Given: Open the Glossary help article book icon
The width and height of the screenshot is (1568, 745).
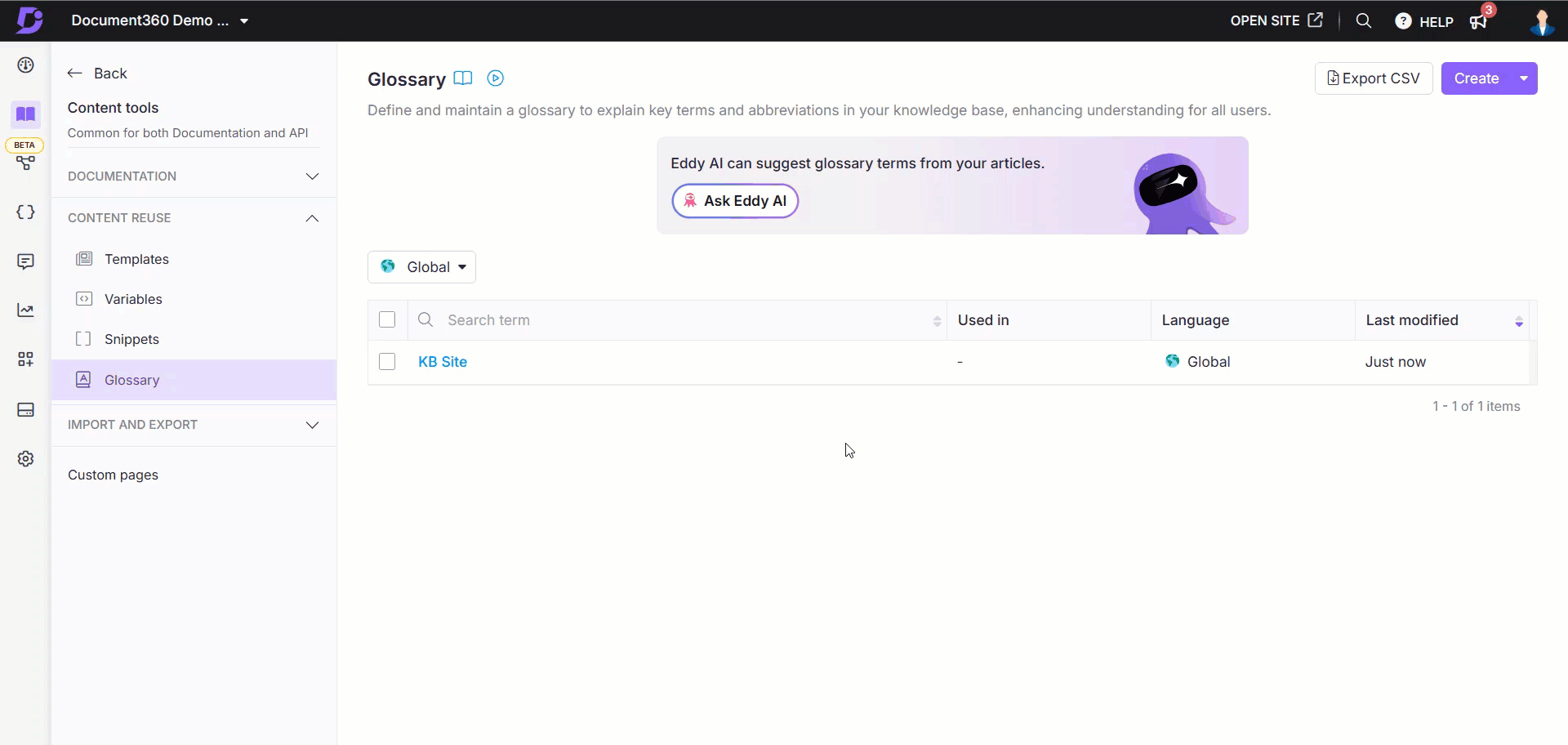Looking at the screenshot, I should (463, 78).
